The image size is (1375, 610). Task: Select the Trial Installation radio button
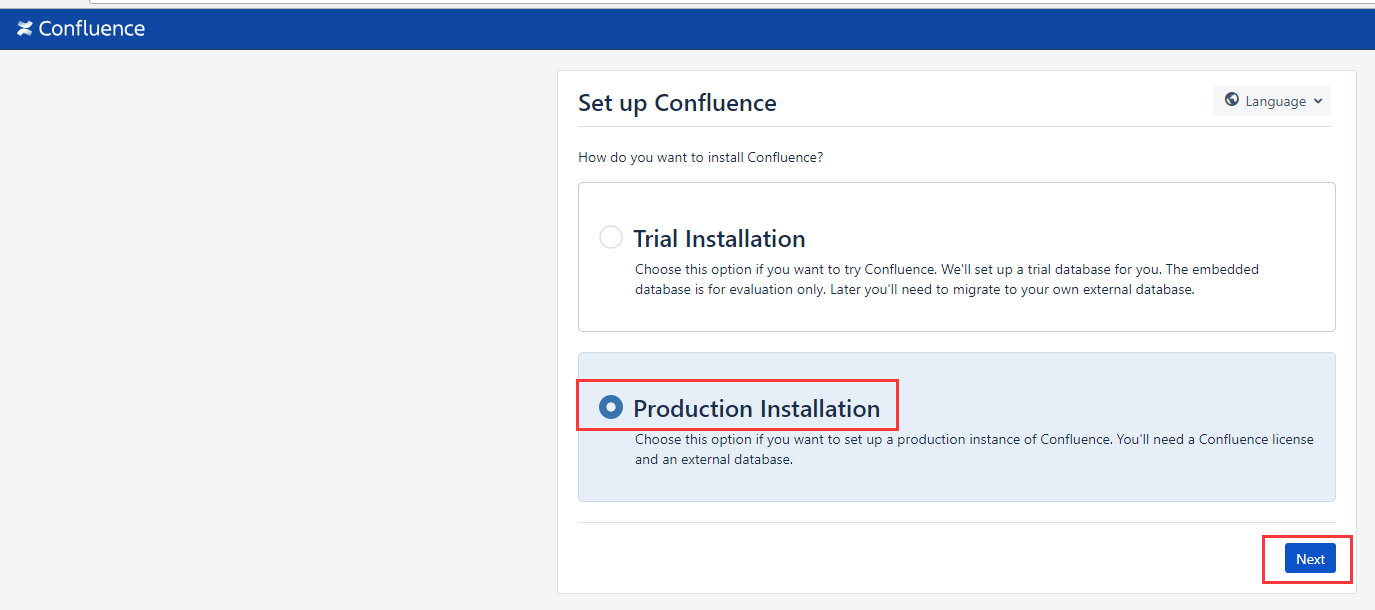(x=610, y=238)
